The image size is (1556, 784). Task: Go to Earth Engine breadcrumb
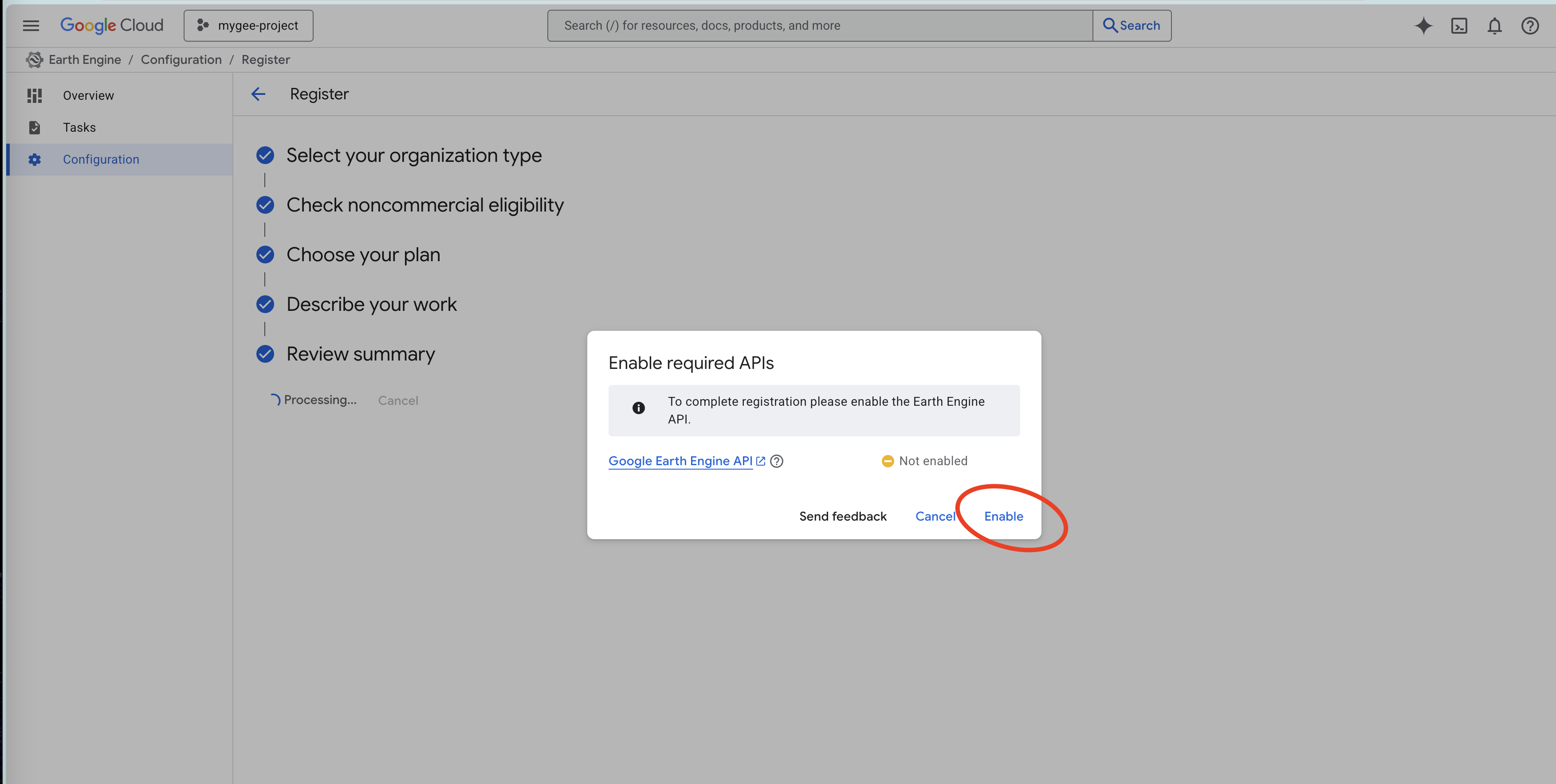(85, 59)
